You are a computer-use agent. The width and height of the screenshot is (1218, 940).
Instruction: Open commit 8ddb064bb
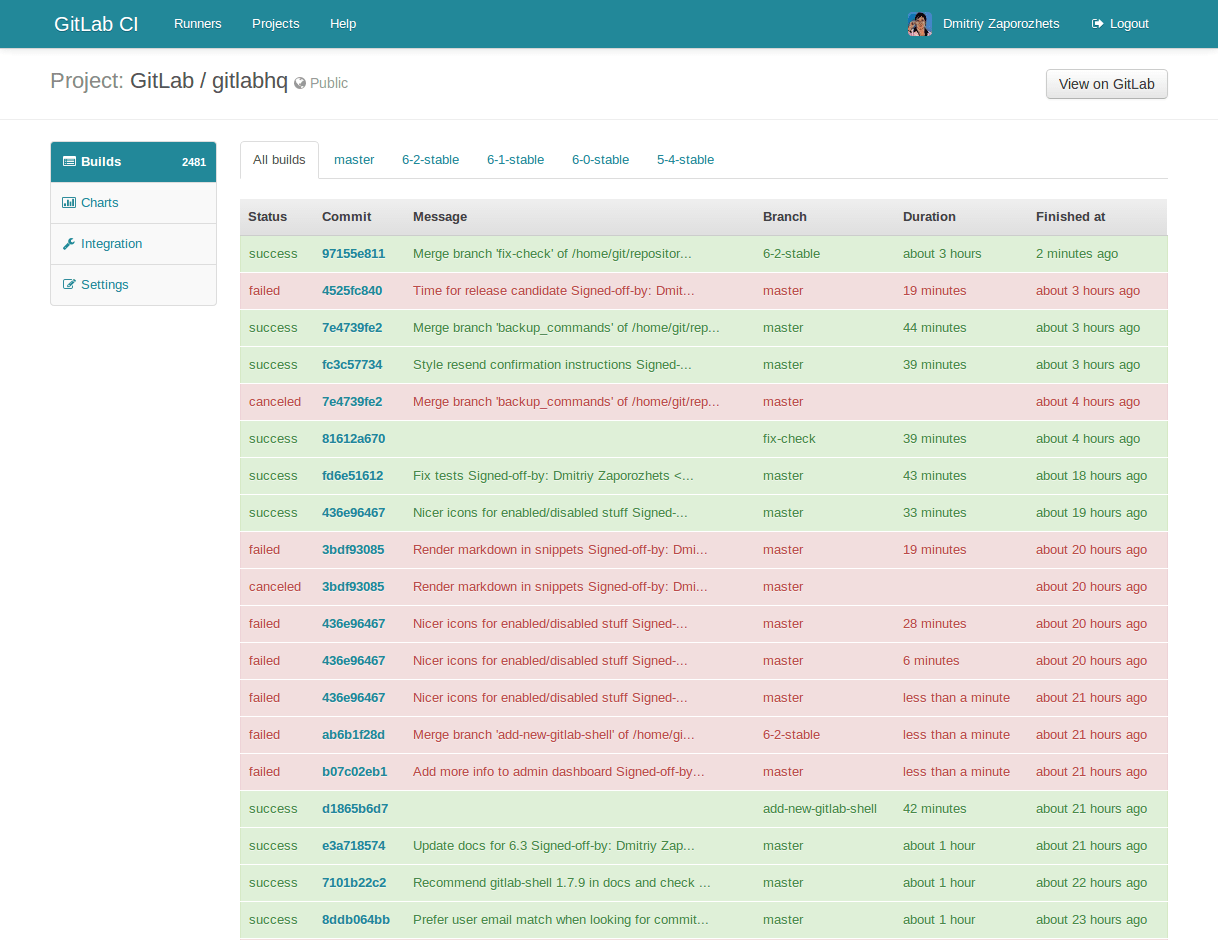tap(356, 920)
